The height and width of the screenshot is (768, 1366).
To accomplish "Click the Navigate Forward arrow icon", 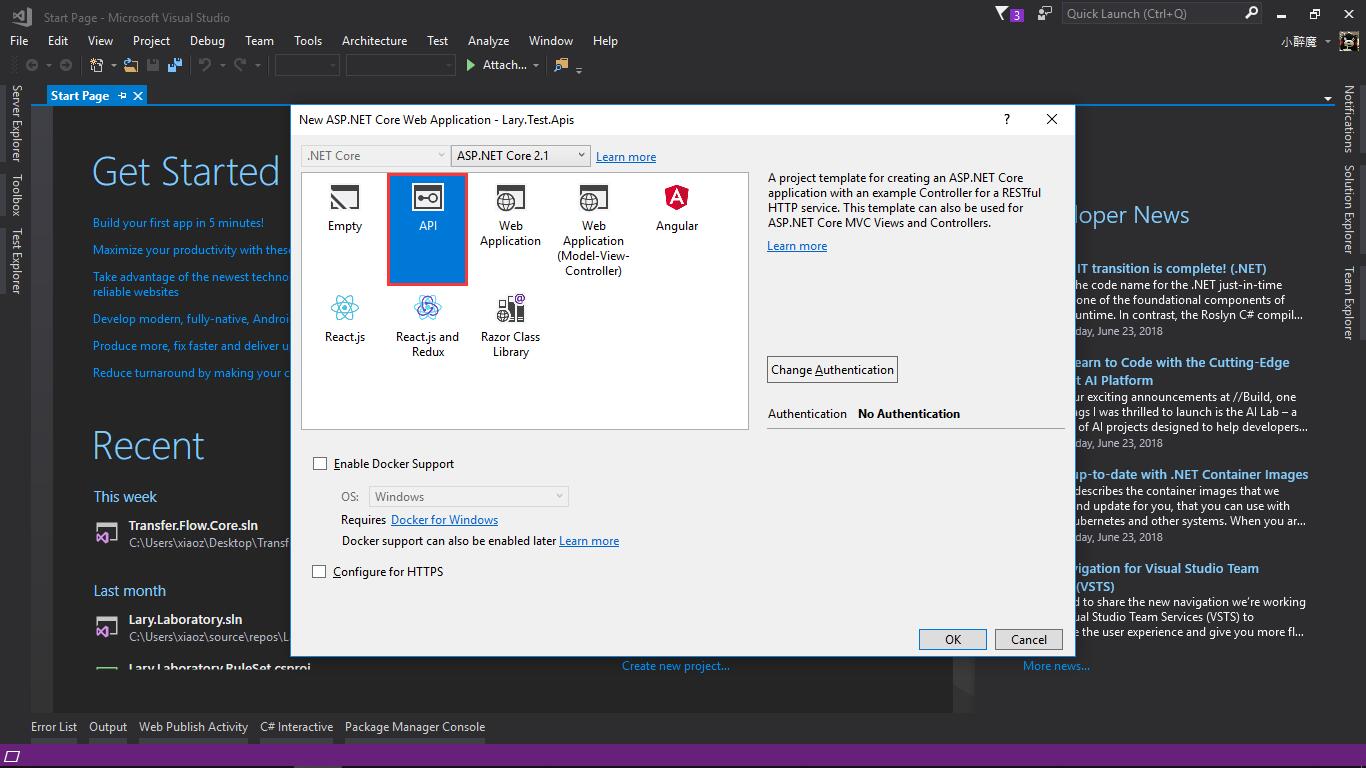I will 66,65.
